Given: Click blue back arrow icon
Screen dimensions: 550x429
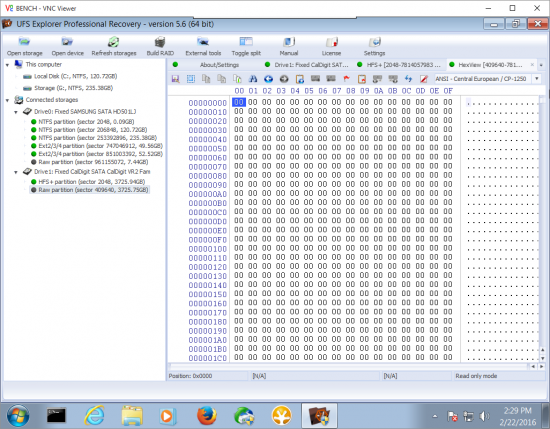Looking at the screenshot, I should 268,79.
